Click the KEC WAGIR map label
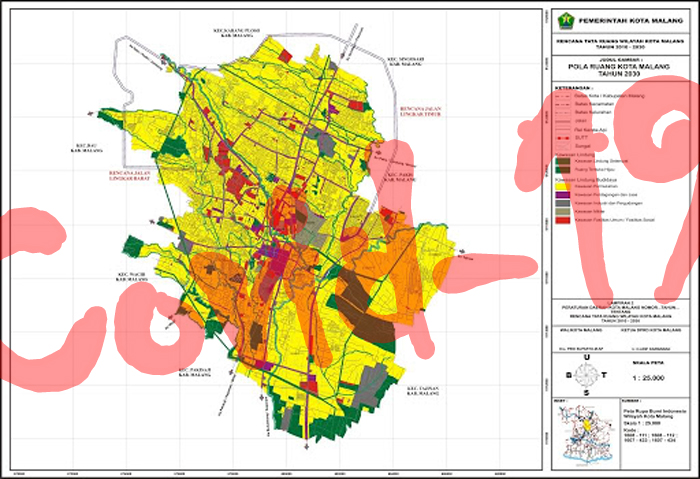The height and width of the screenshot is (479, 700). [x=132, y=277]
